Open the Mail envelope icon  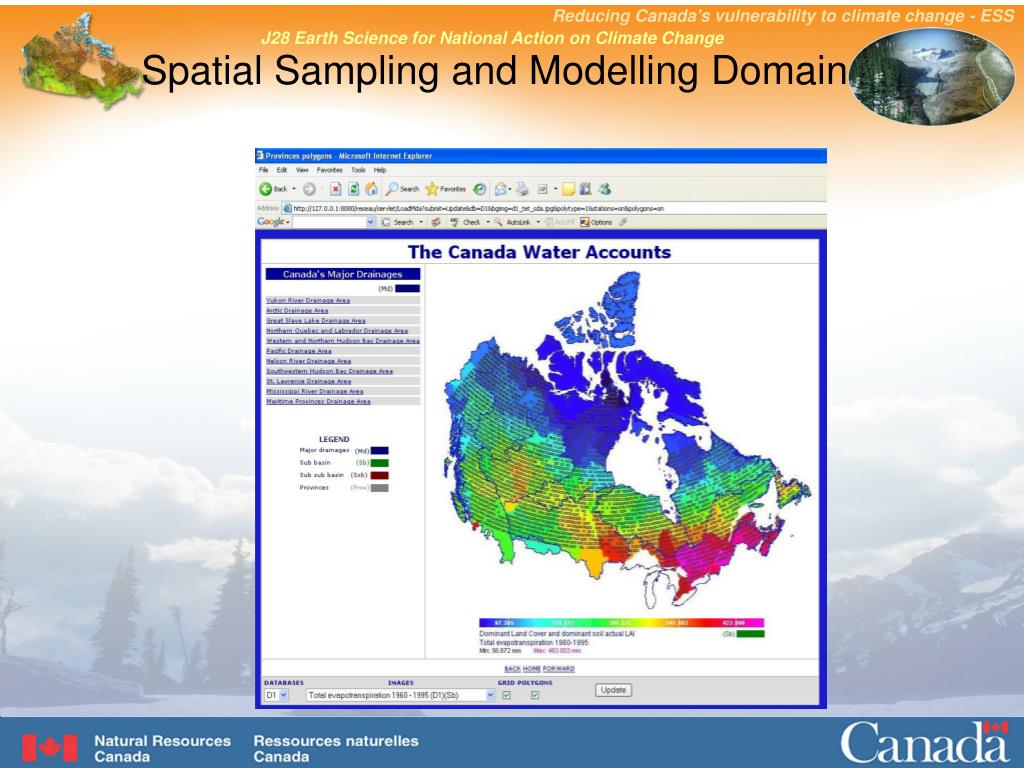pyautogui.click(x=501, y=189)
